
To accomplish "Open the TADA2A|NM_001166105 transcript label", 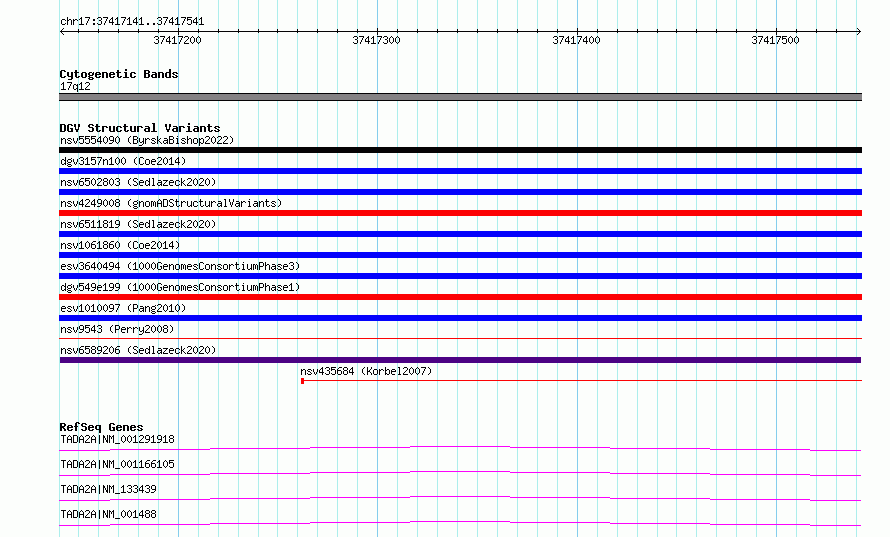I will pos(117,464).
